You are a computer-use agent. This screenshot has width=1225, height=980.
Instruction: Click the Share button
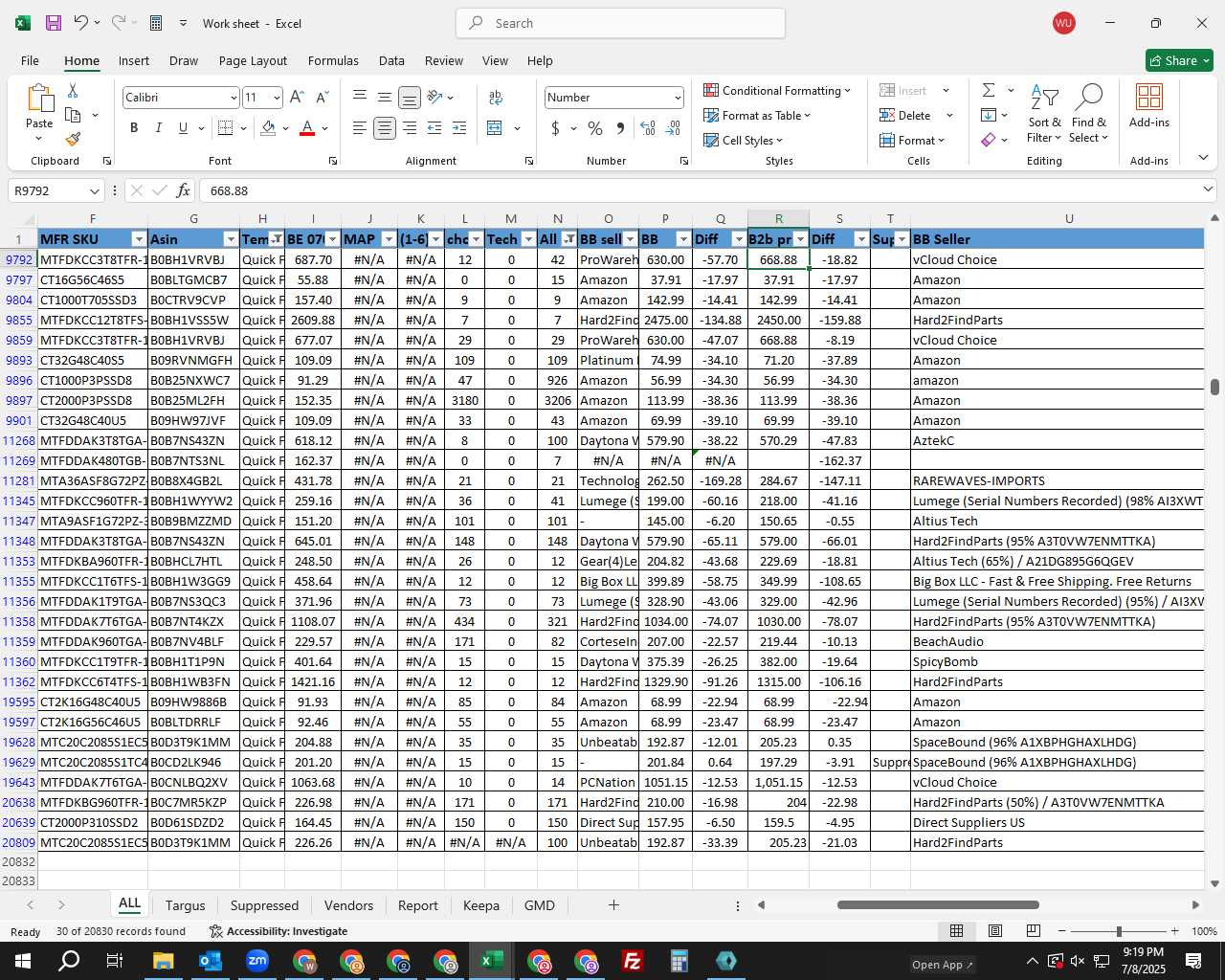1180,60
